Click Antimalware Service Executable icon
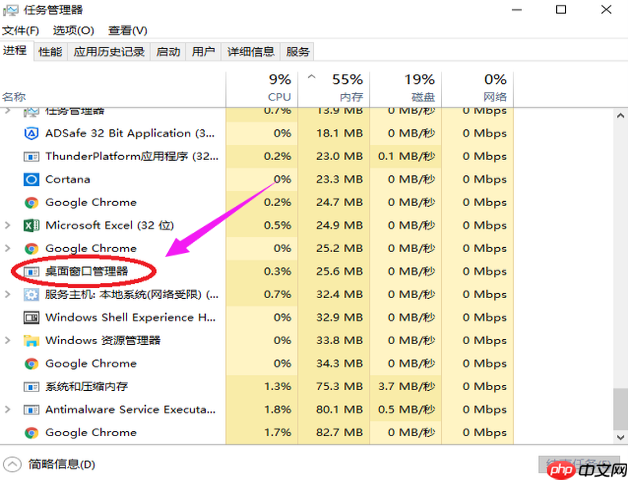Viewport: 628px width, 480px height. point(31,410)
